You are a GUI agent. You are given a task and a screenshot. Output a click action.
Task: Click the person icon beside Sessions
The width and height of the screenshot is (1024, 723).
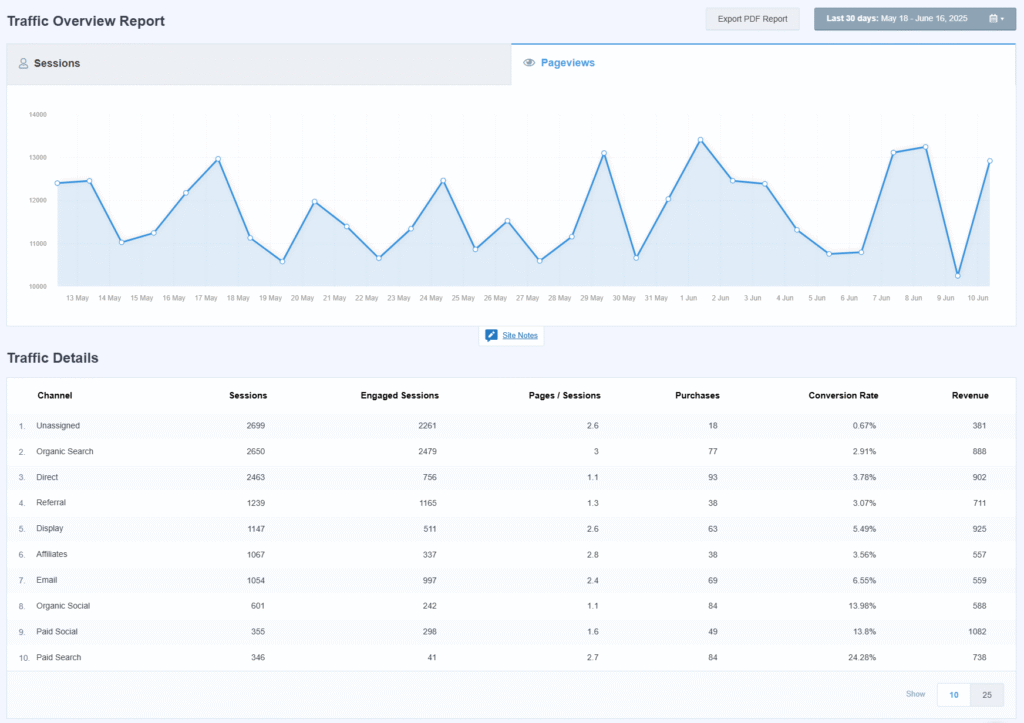[x=23, y=63]
